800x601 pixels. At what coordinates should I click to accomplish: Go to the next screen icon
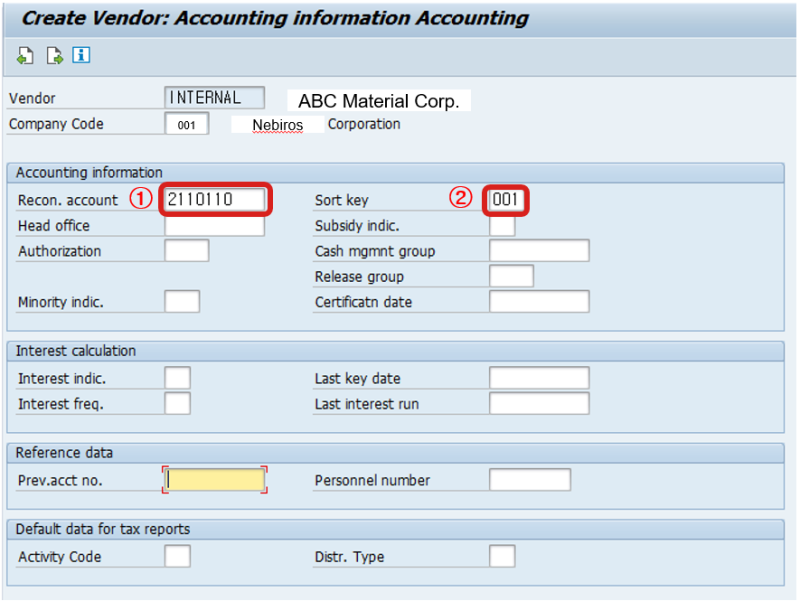pos(54,55)
